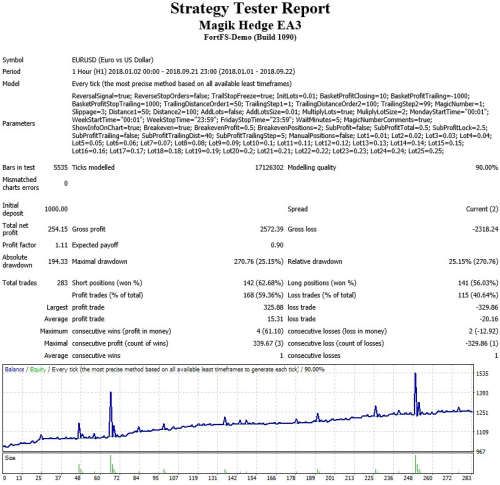Select the gross profit value 2572.39

click(271, 229)
